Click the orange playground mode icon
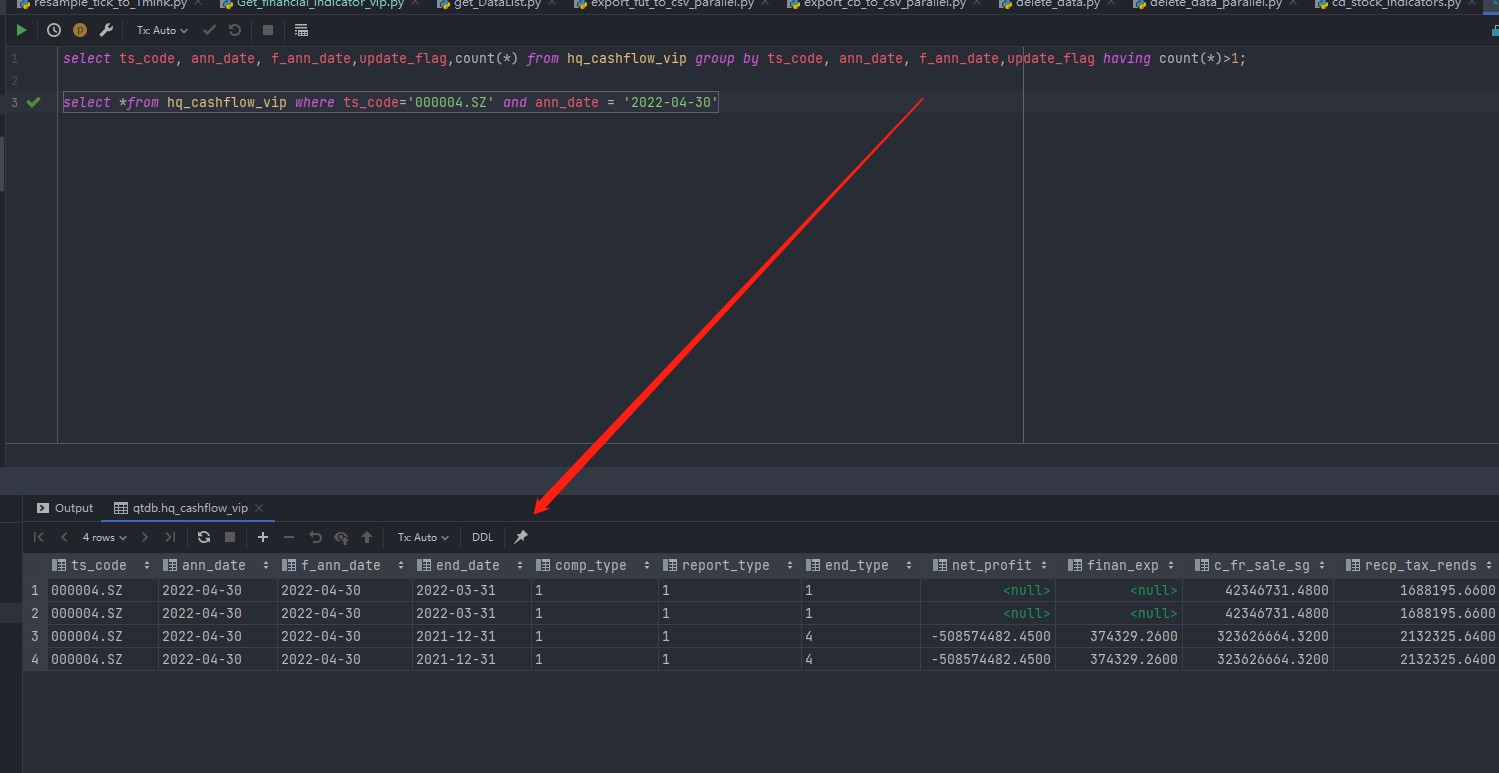This screenshot has height=773, width=1499. (x=80, y=30)
